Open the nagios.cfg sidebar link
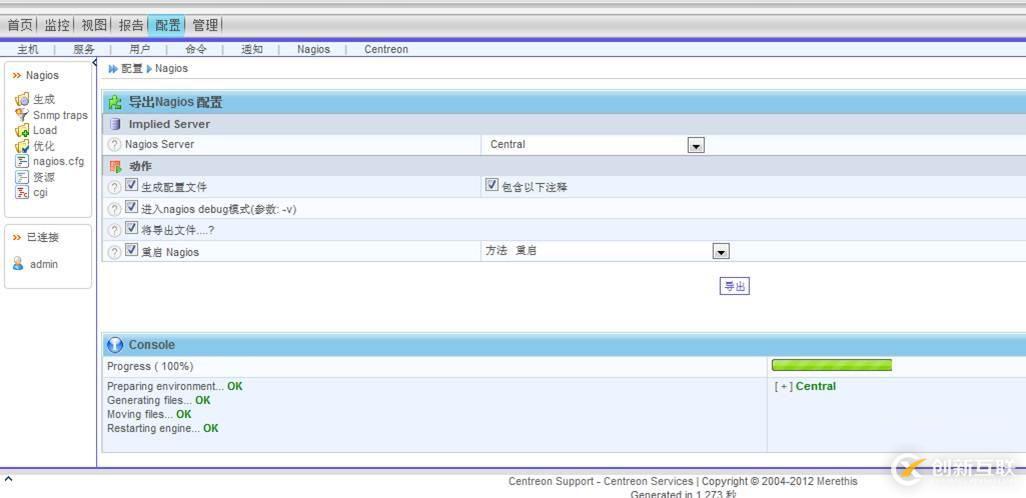 pos(59,161)
